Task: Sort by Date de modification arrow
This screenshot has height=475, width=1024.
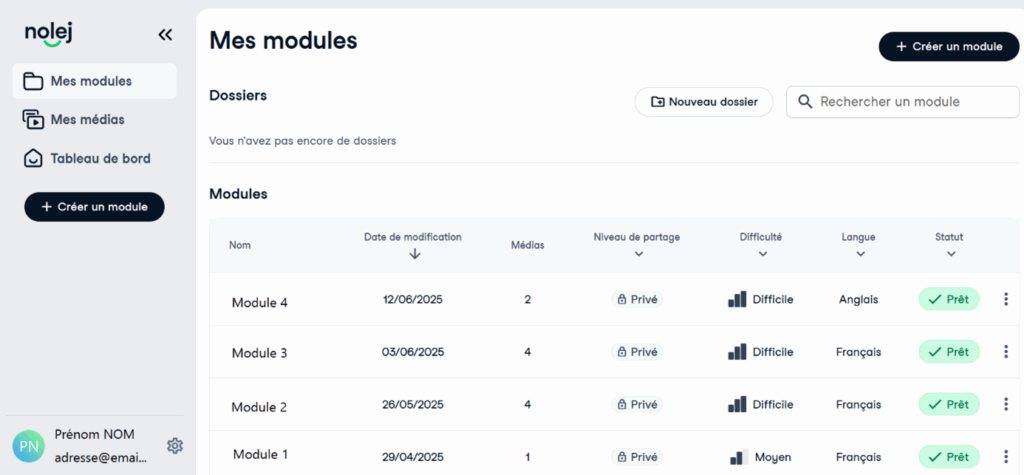Action: pyautogui.click(x=414, y=254)
